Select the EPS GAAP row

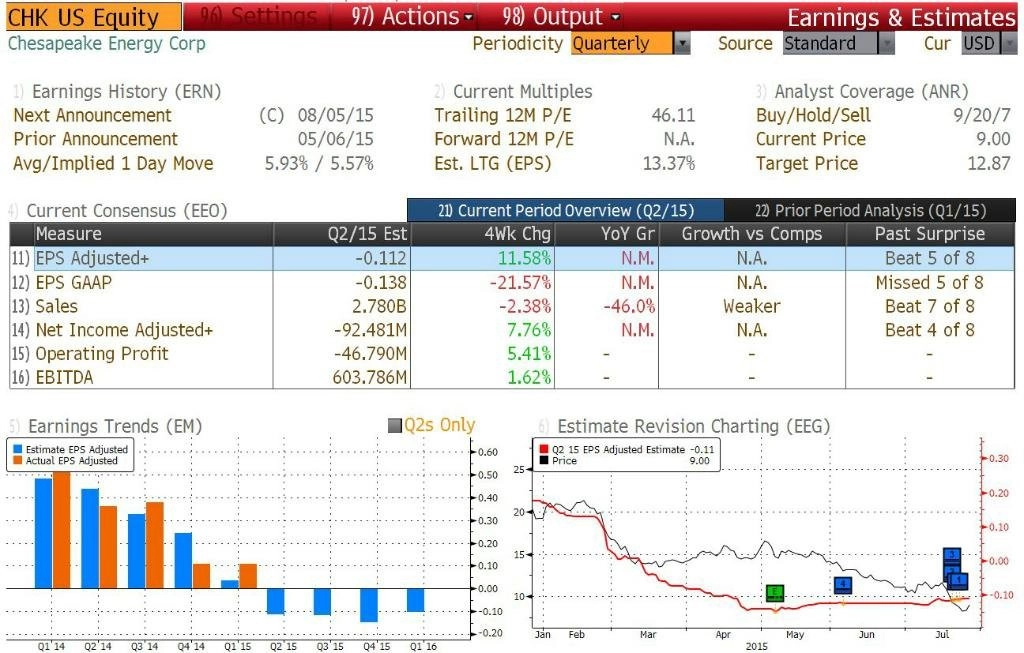512,283
